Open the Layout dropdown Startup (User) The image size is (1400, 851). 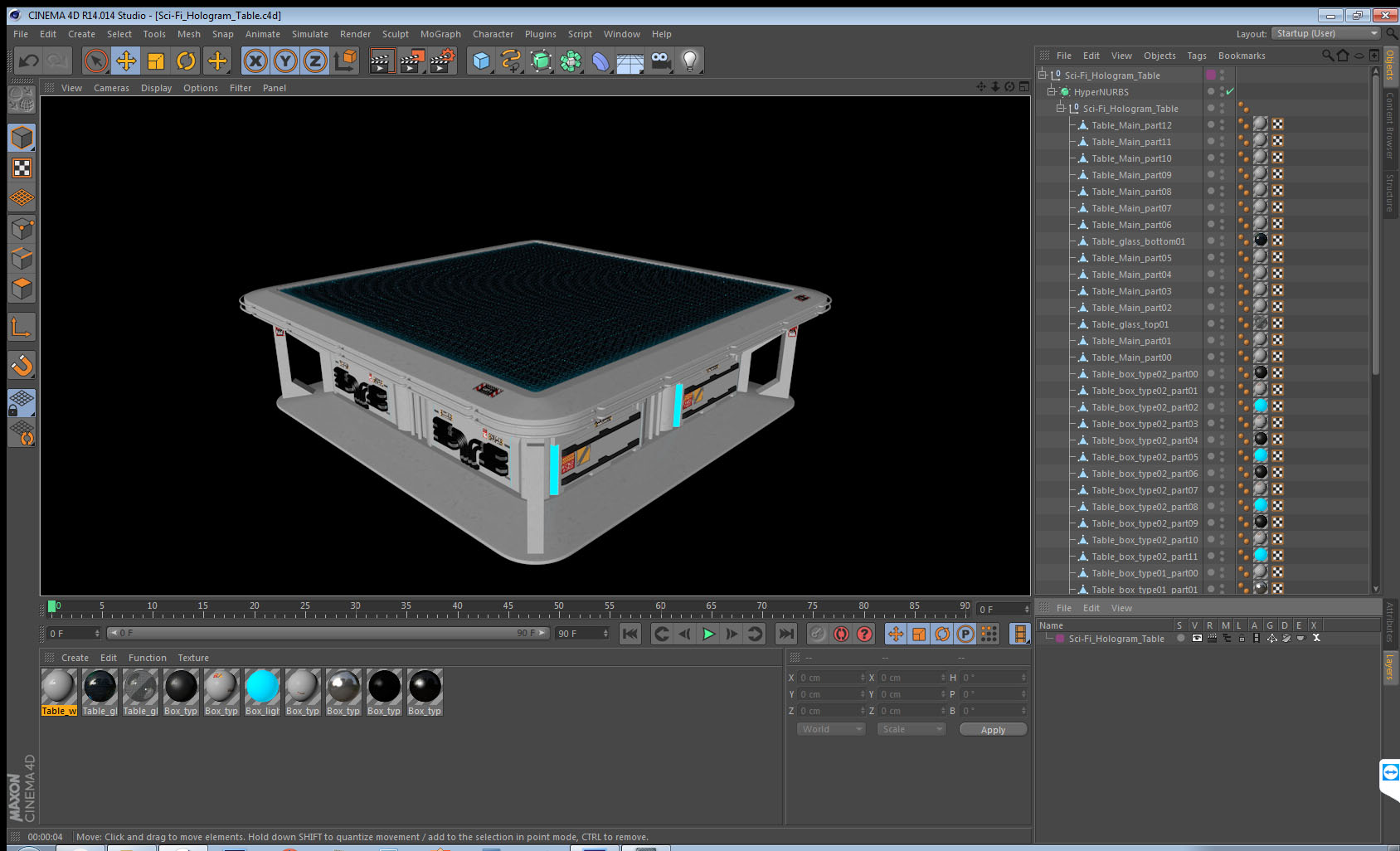point(1325,33)
